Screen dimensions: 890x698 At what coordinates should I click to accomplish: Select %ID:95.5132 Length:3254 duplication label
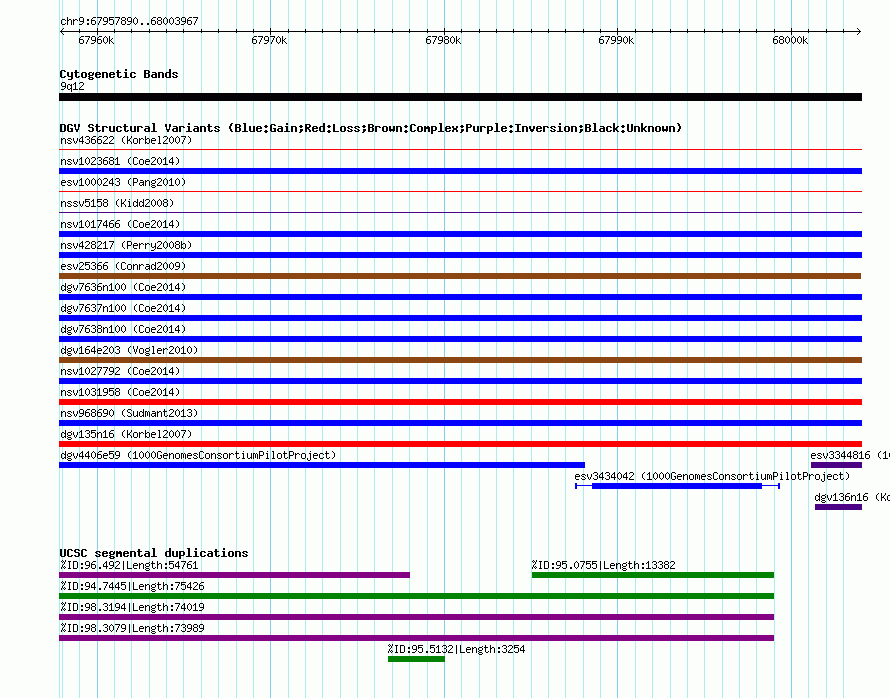456,649
